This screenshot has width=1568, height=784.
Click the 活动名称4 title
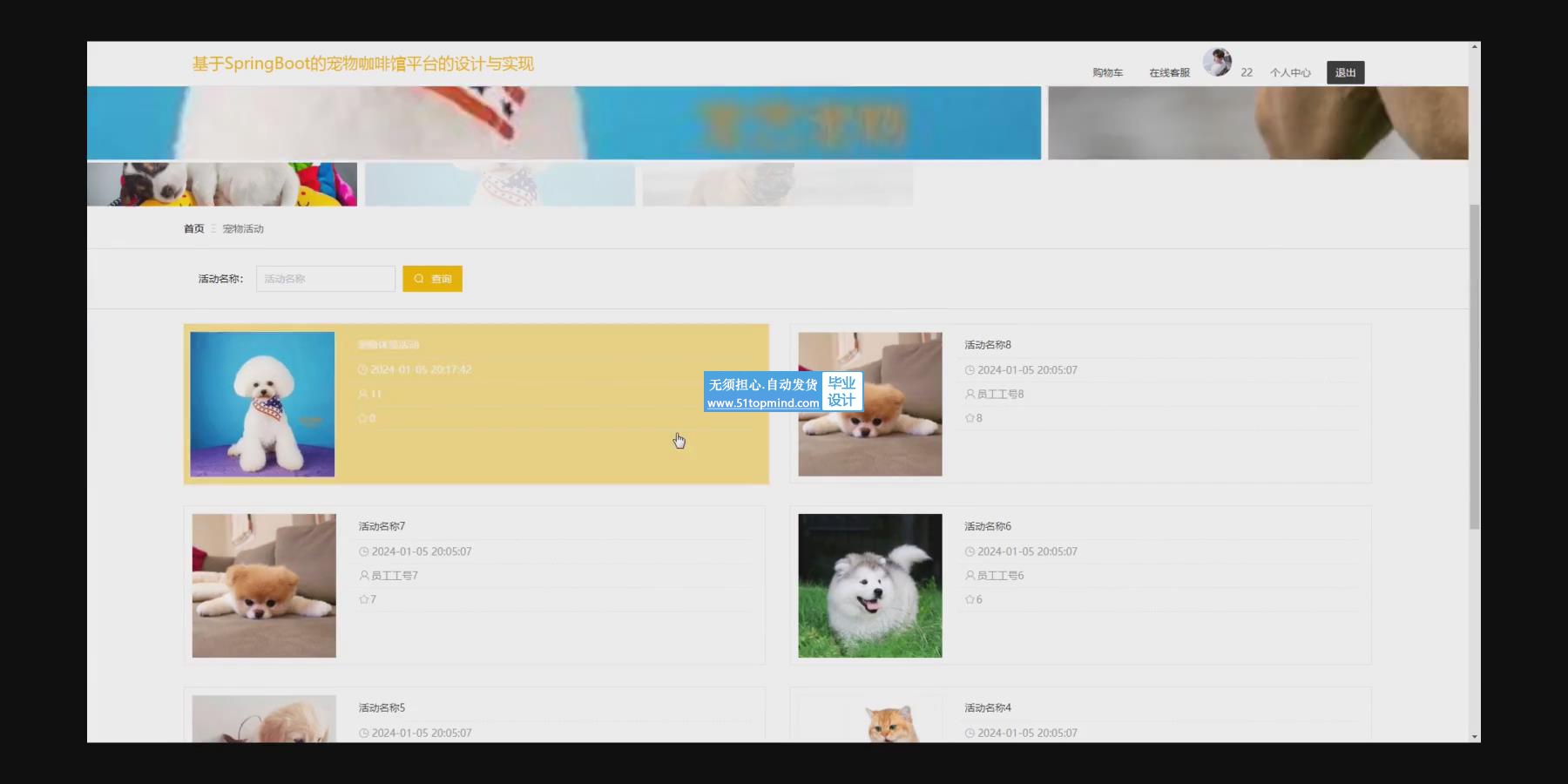(988, 707)
